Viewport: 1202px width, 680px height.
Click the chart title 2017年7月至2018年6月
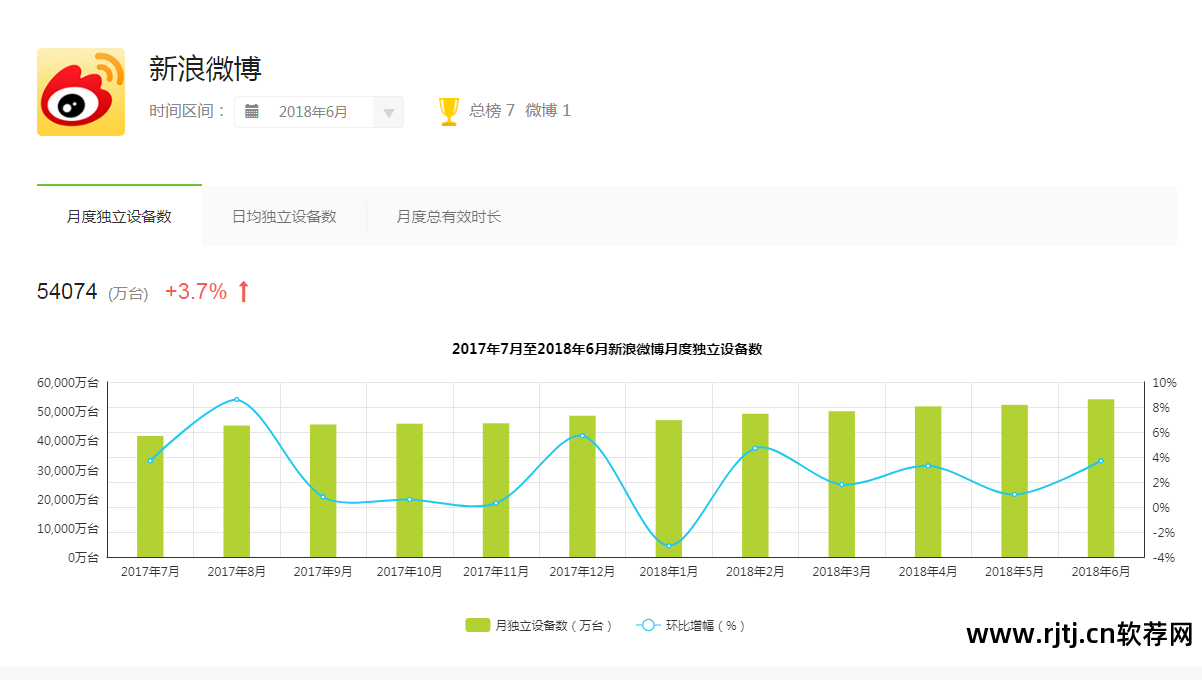[x=607, y=349]
